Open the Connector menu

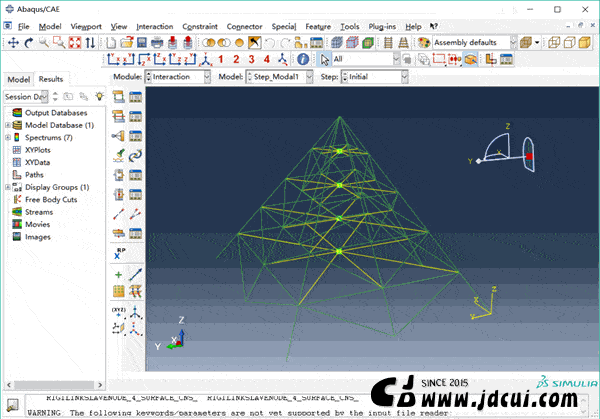click(244, 26)
